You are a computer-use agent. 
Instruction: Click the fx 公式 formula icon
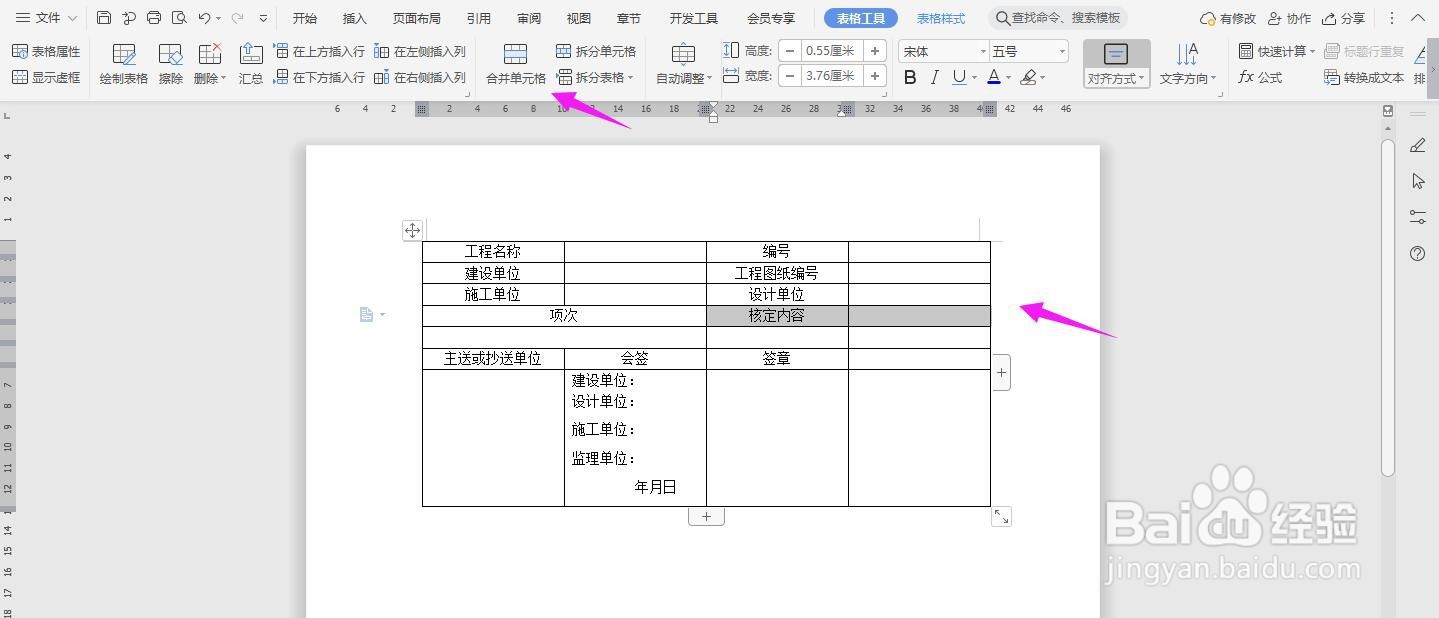click(1247, 77)
